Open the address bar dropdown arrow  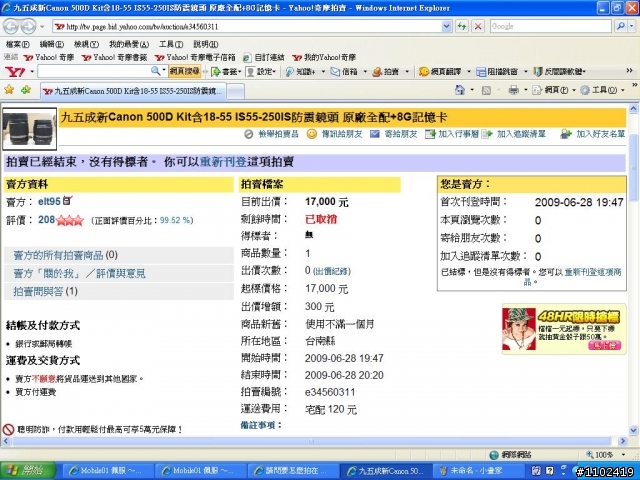(x=447, y=27)
